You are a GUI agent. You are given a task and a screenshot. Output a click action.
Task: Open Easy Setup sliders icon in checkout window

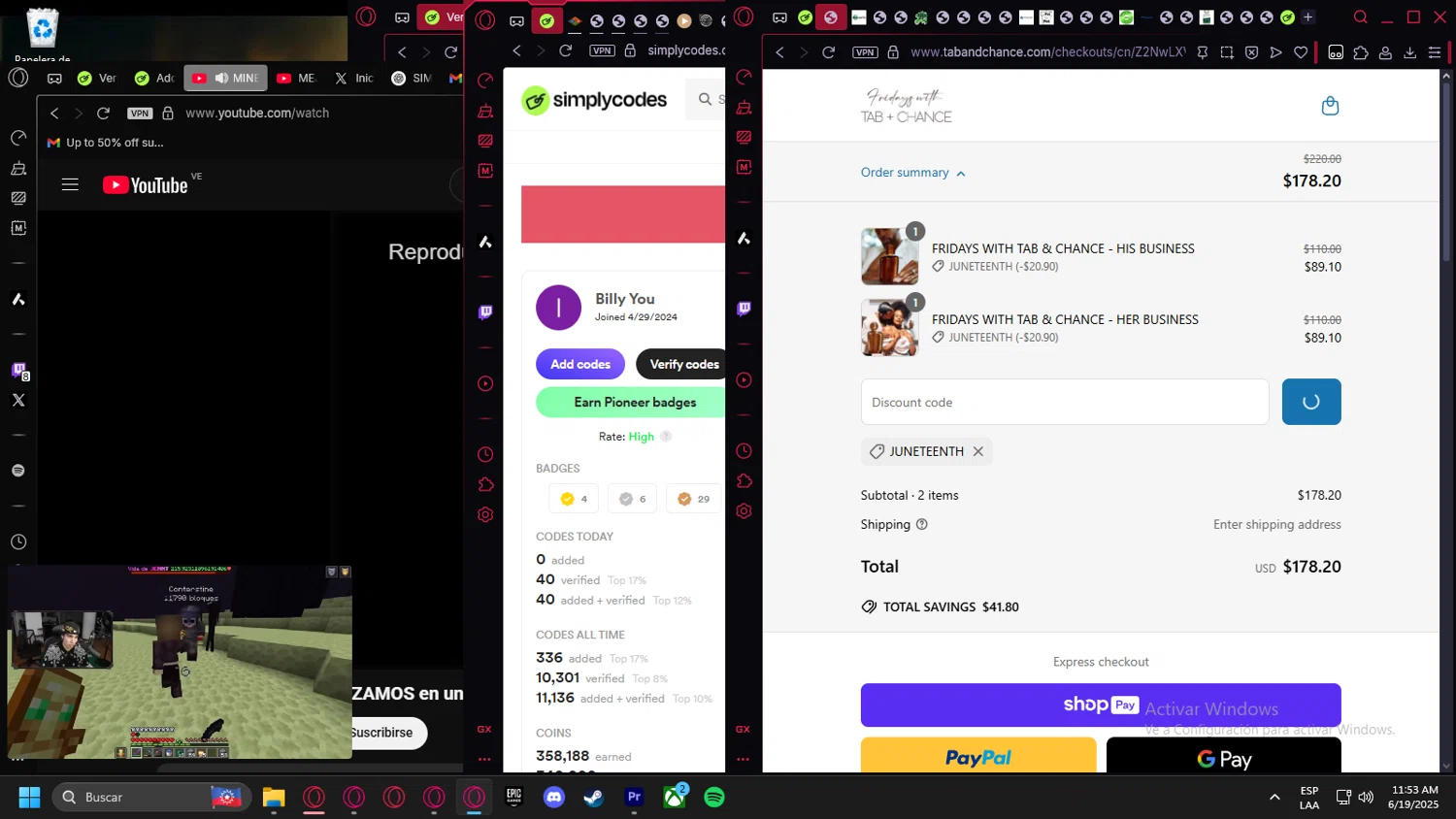click(x=1435, y=52)
